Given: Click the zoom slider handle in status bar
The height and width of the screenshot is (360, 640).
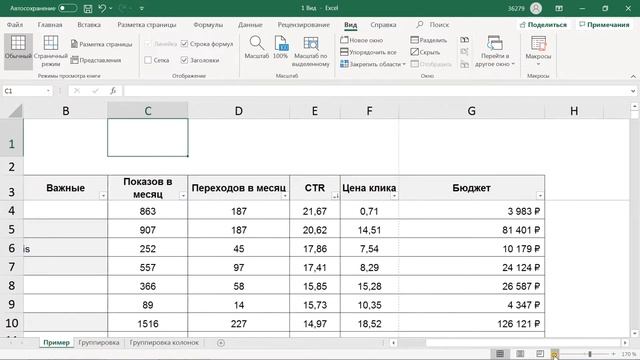Looking at the screenshot, I should [x=590, y=354].
